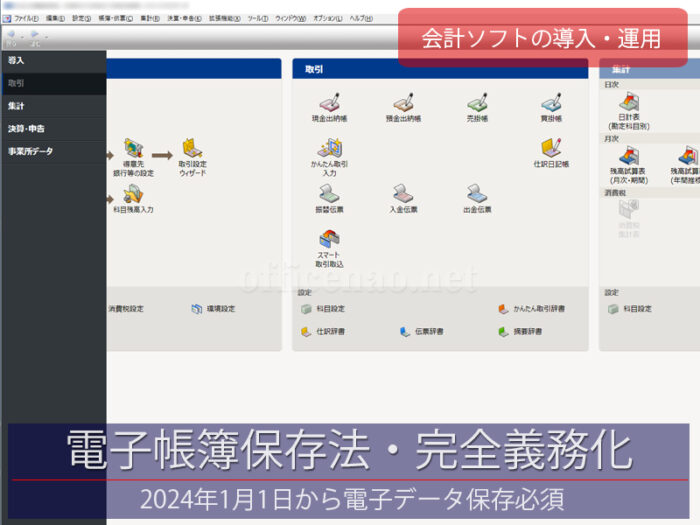The height and width of the screenshot is (525, 700).
Task: Open 残高試算表 (月次・期間) trial balance icon
Action: coord(629,165)
